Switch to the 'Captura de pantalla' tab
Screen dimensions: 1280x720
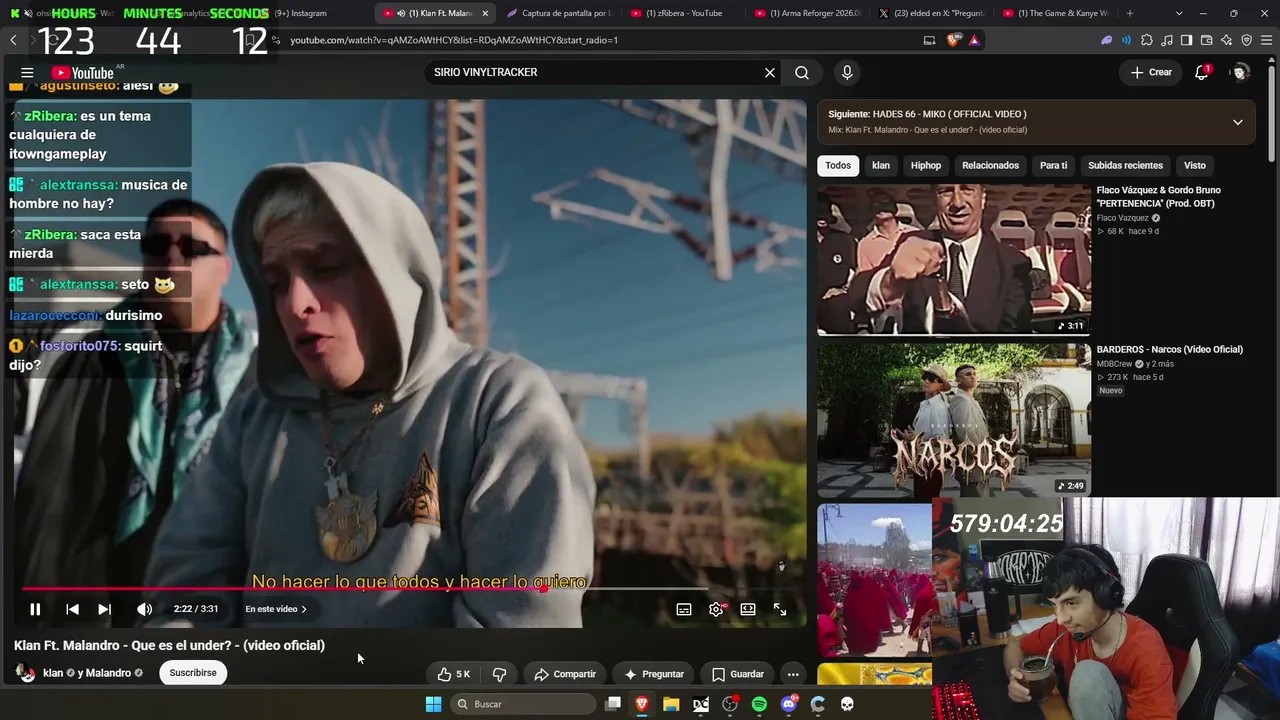(562, 13)
